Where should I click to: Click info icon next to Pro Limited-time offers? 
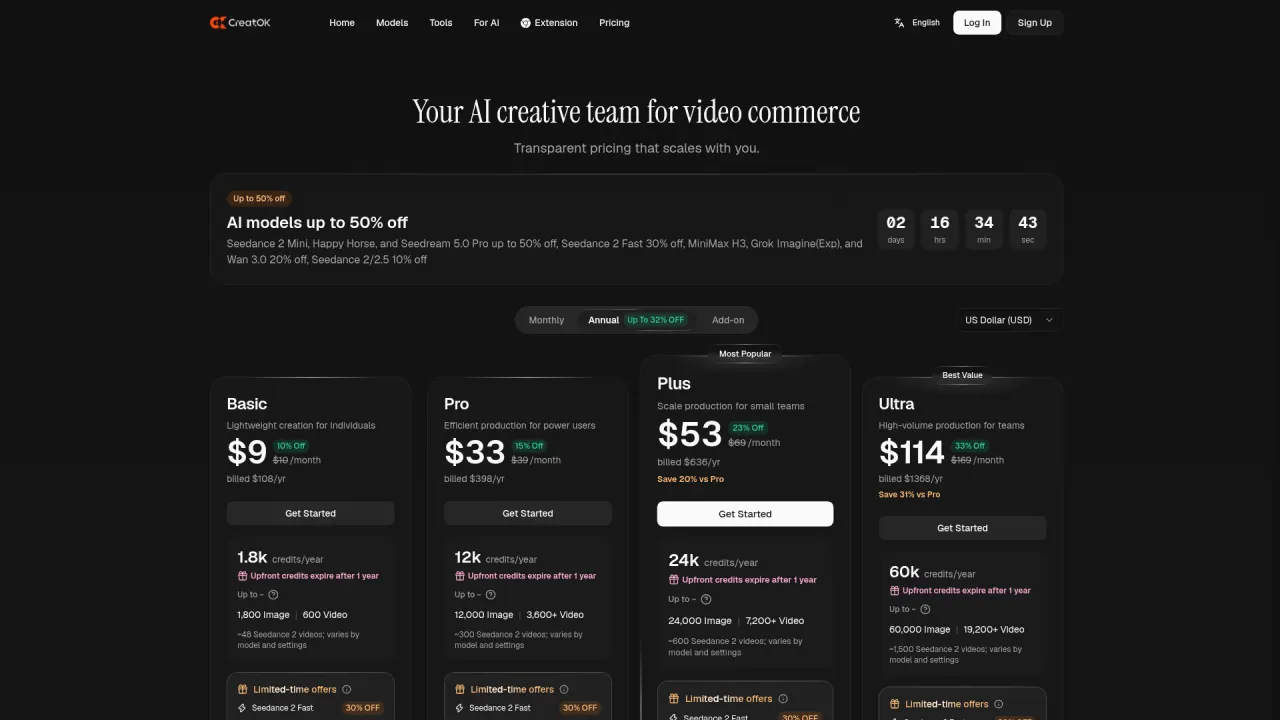click(564, 689)
